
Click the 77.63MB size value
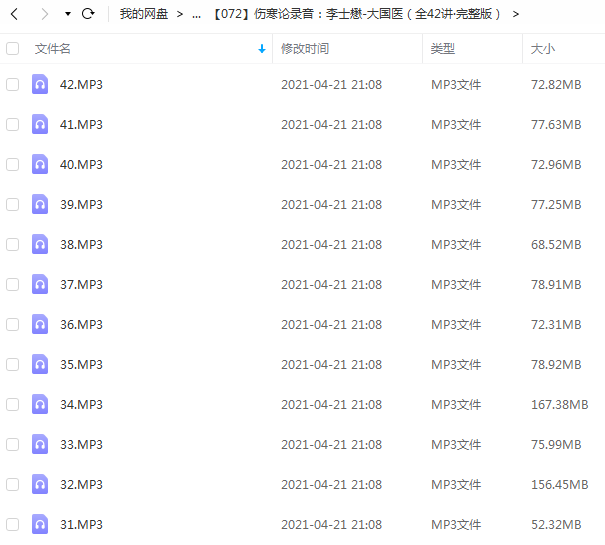556,124
